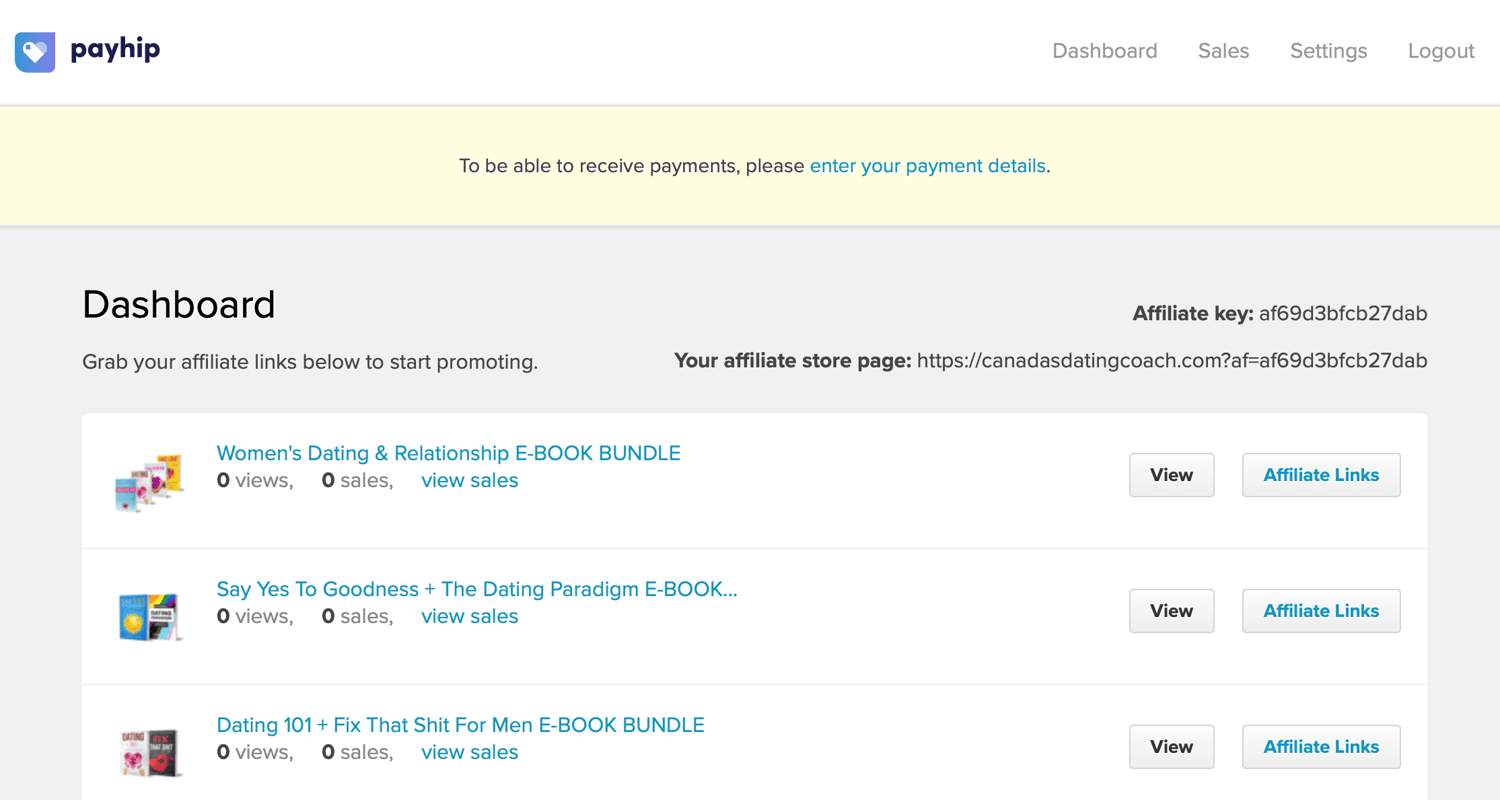This screenshot has width=1500, height=800.
Task: Get Affiliate Links for Say Yes To Goodness
Action: click(1320, 611)
